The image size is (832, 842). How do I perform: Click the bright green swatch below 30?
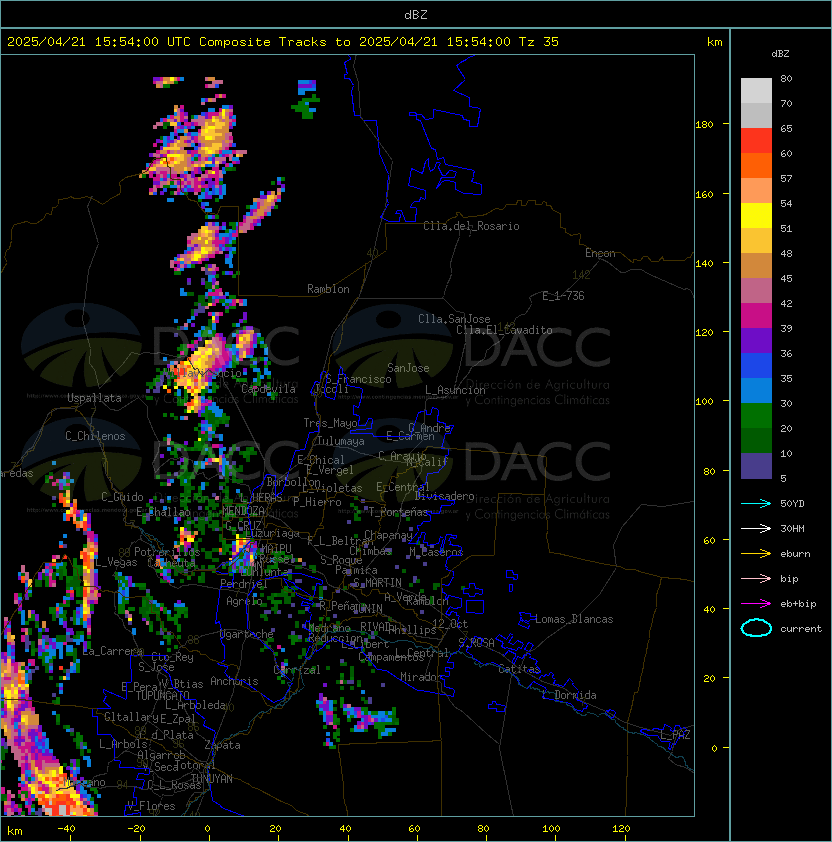coord(756,416)
